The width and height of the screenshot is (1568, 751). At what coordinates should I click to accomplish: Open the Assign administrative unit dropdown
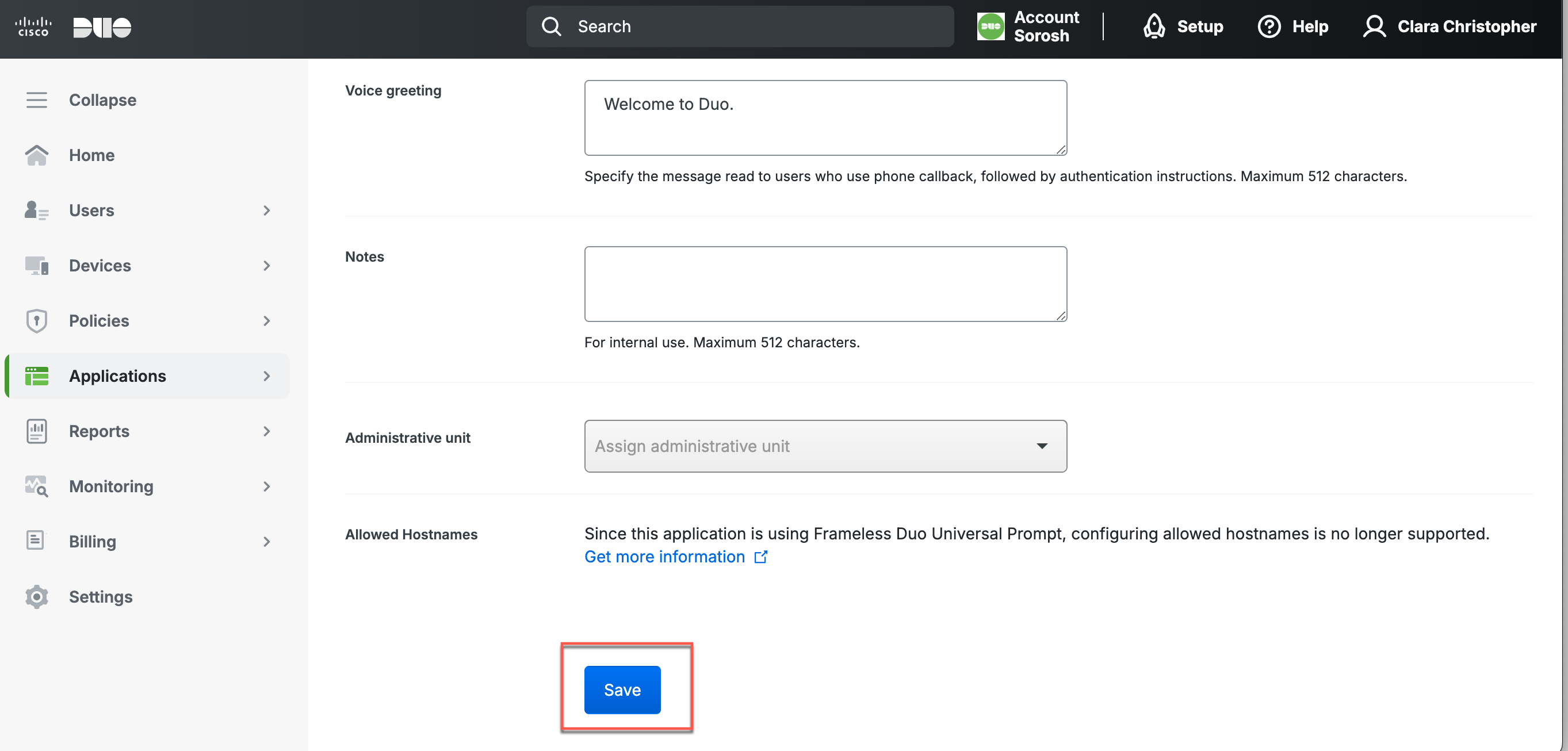[x=825, y=446]
